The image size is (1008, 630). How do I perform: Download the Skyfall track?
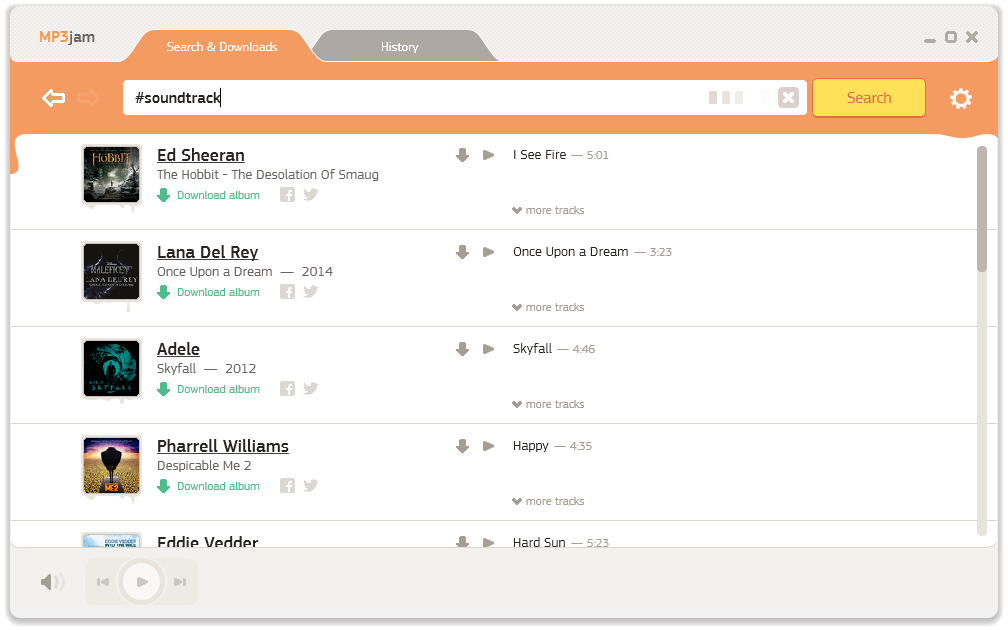[x=462, y=349]
